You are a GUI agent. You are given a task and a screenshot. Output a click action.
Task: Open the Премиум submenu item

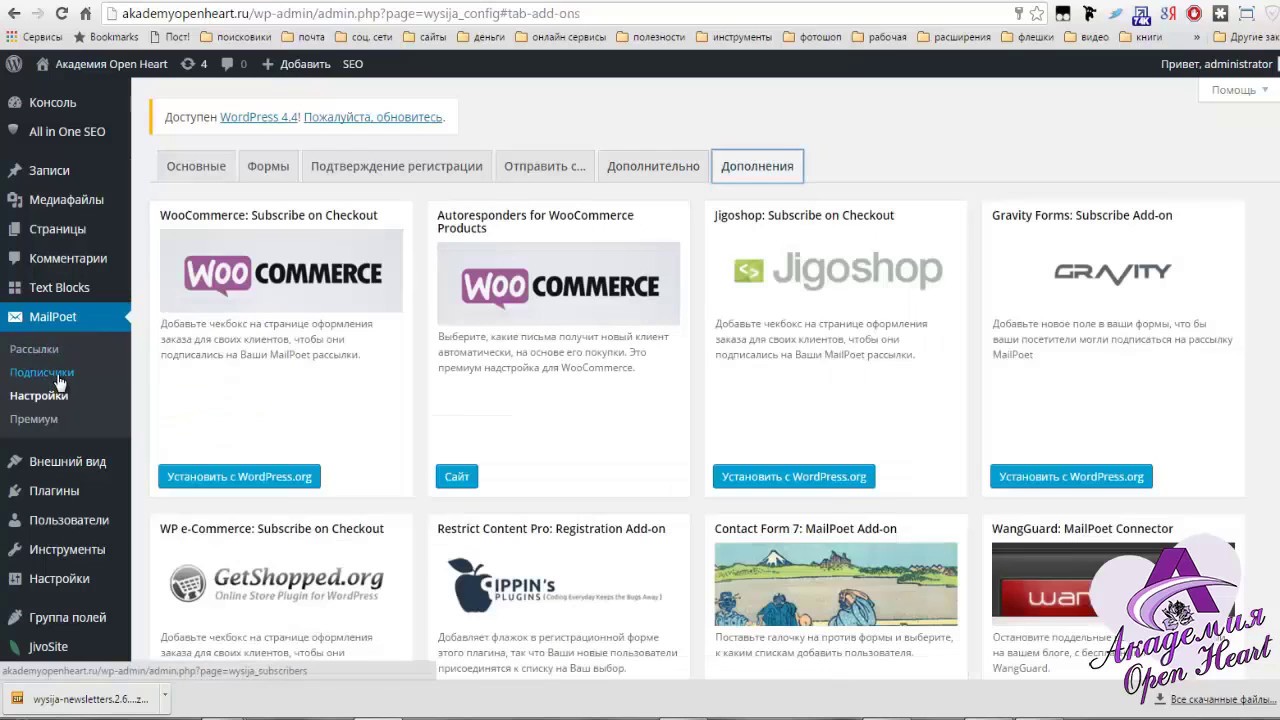34,419
